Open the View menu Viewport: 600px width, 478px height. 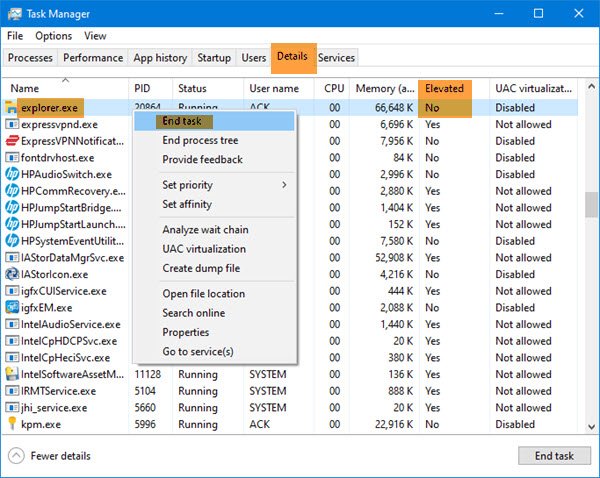[95, 36]
